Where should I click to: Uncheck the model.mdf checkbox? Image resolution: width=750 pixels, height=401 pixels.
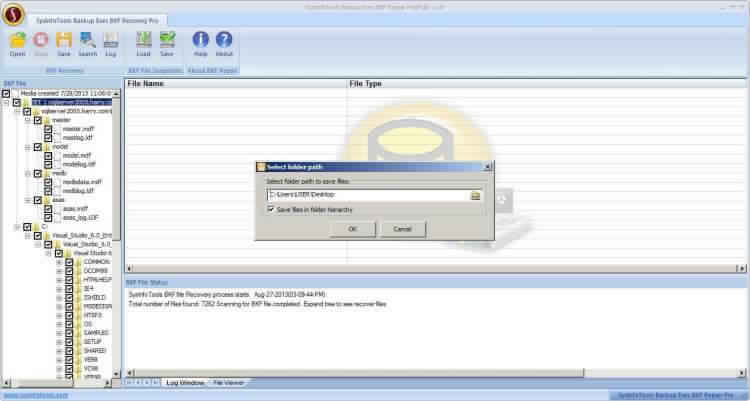(x=48, y=156)
